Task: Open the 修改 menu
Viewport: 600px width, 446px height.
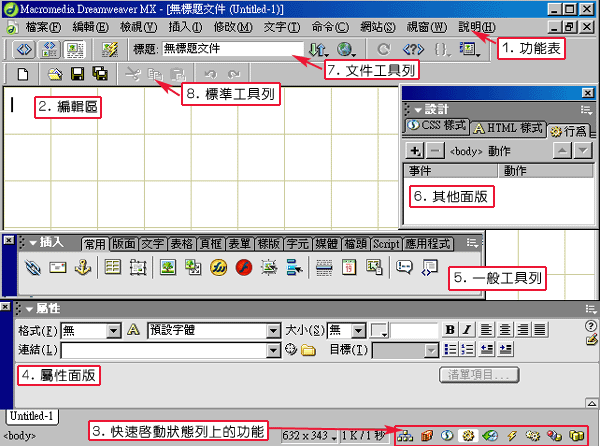Action: click(232, 26)
